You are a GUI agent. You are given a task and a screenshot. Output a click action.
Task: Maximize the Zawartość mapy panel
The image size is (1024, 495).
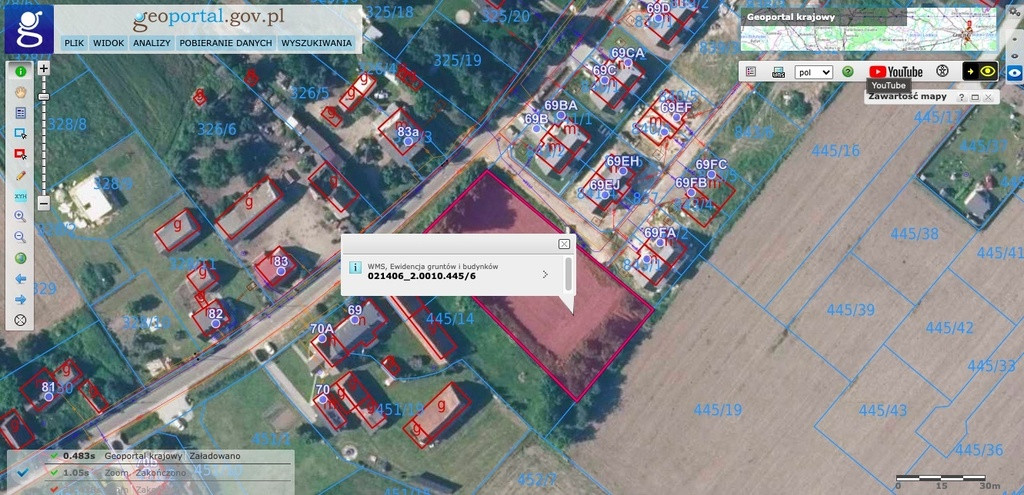click(975, 97)
